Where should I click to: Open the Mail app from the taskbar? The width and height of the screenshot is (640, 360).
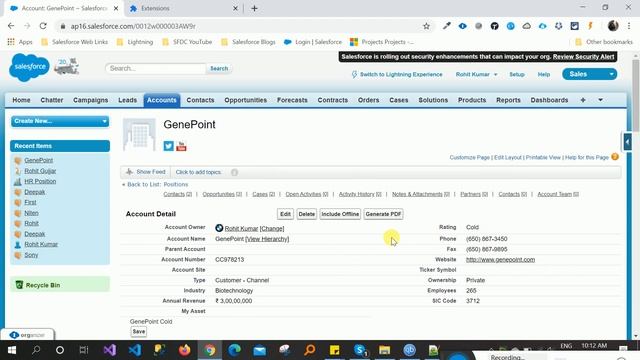pos(260,350)
